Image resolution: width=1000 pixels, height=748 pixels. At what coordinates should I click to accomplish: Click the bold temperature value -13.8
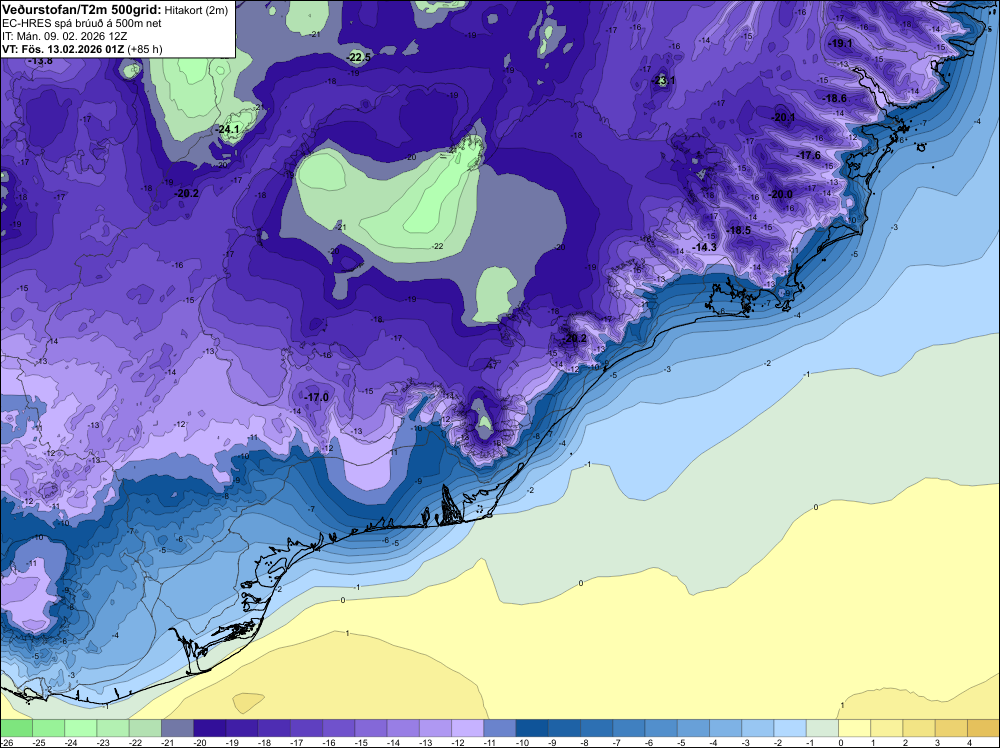click(x=40, y=61)
